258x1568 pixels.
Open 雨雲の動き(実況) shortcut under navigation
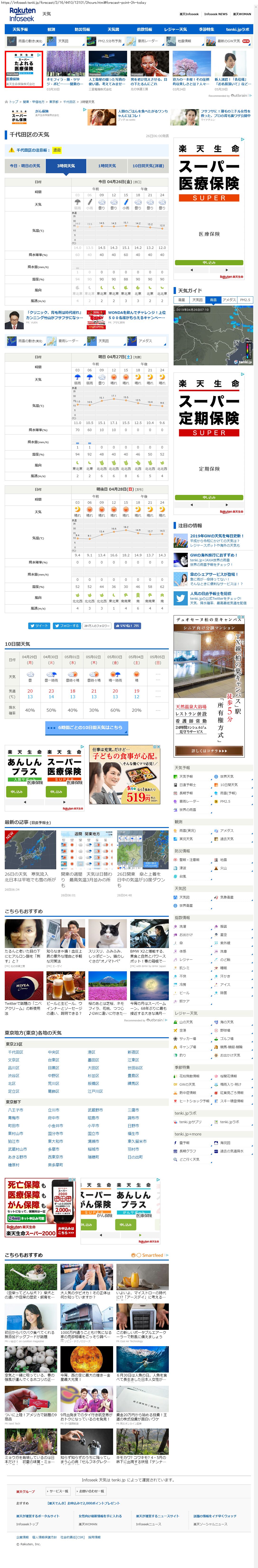(26, 41)
